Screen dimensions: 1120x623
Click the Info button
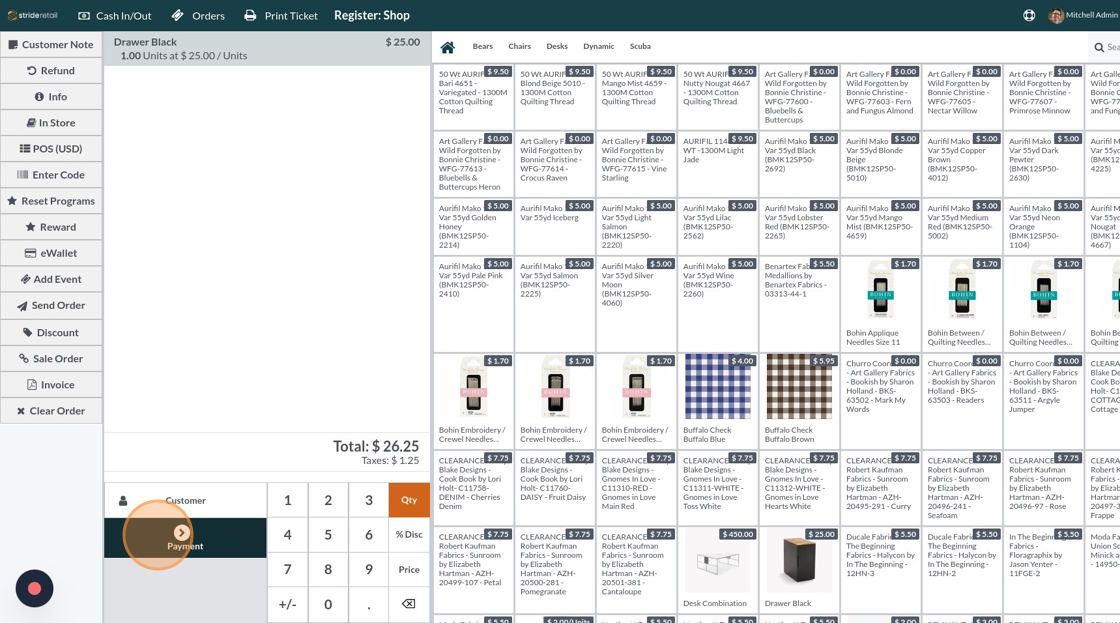(51, 96)
